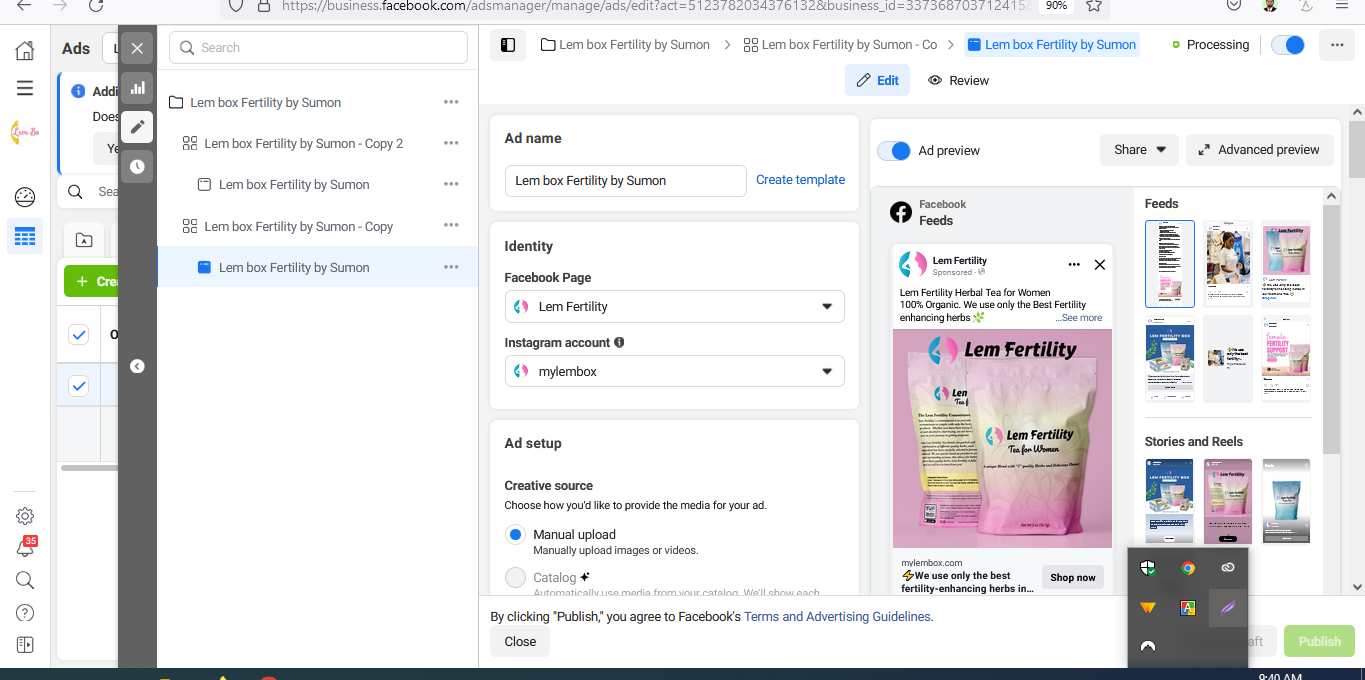Go to Business home icon in sidebar
The width and height of the screenshot is (1365, 680).
(25, 51)
